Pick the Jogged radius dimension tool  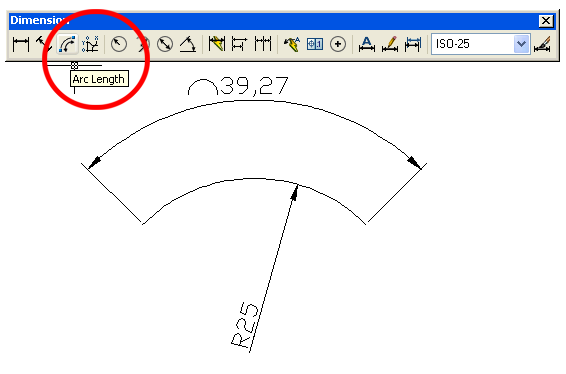coord(142,44)
